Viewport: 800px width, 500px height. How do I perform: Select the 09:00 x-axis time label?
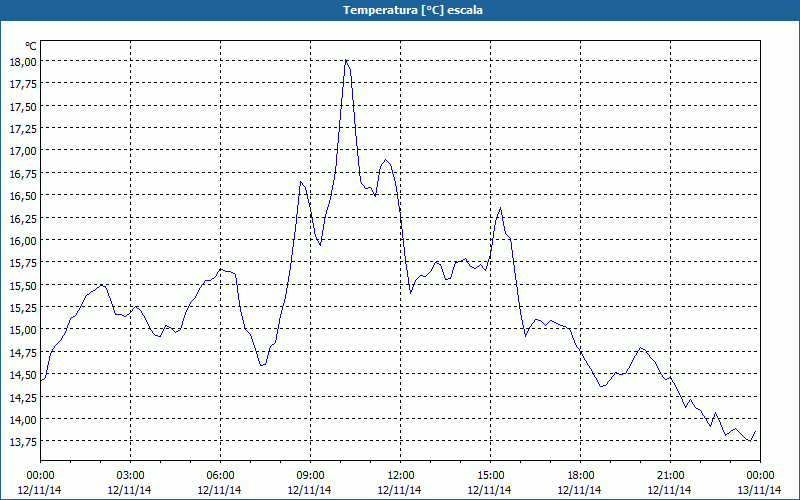(310, 476)
